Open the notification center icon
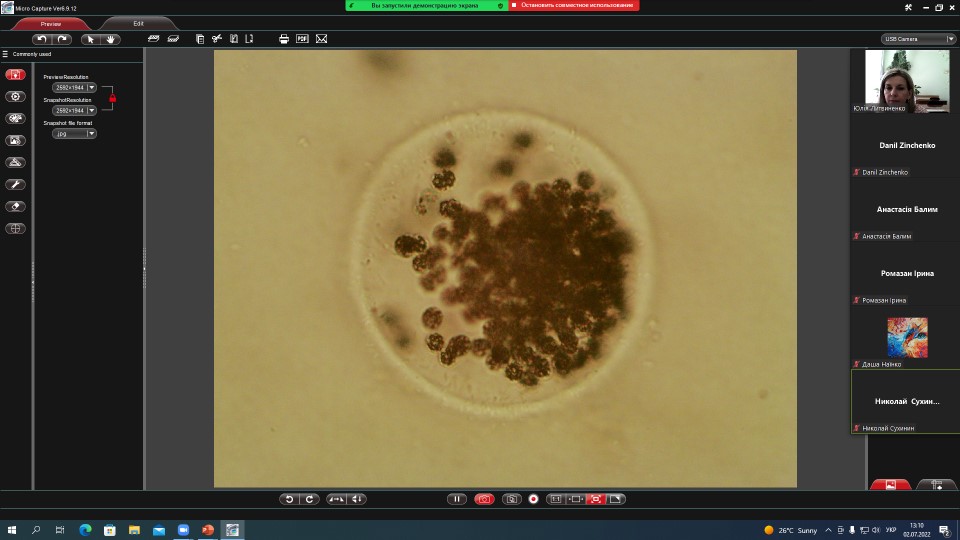 [x=945, y=530]
